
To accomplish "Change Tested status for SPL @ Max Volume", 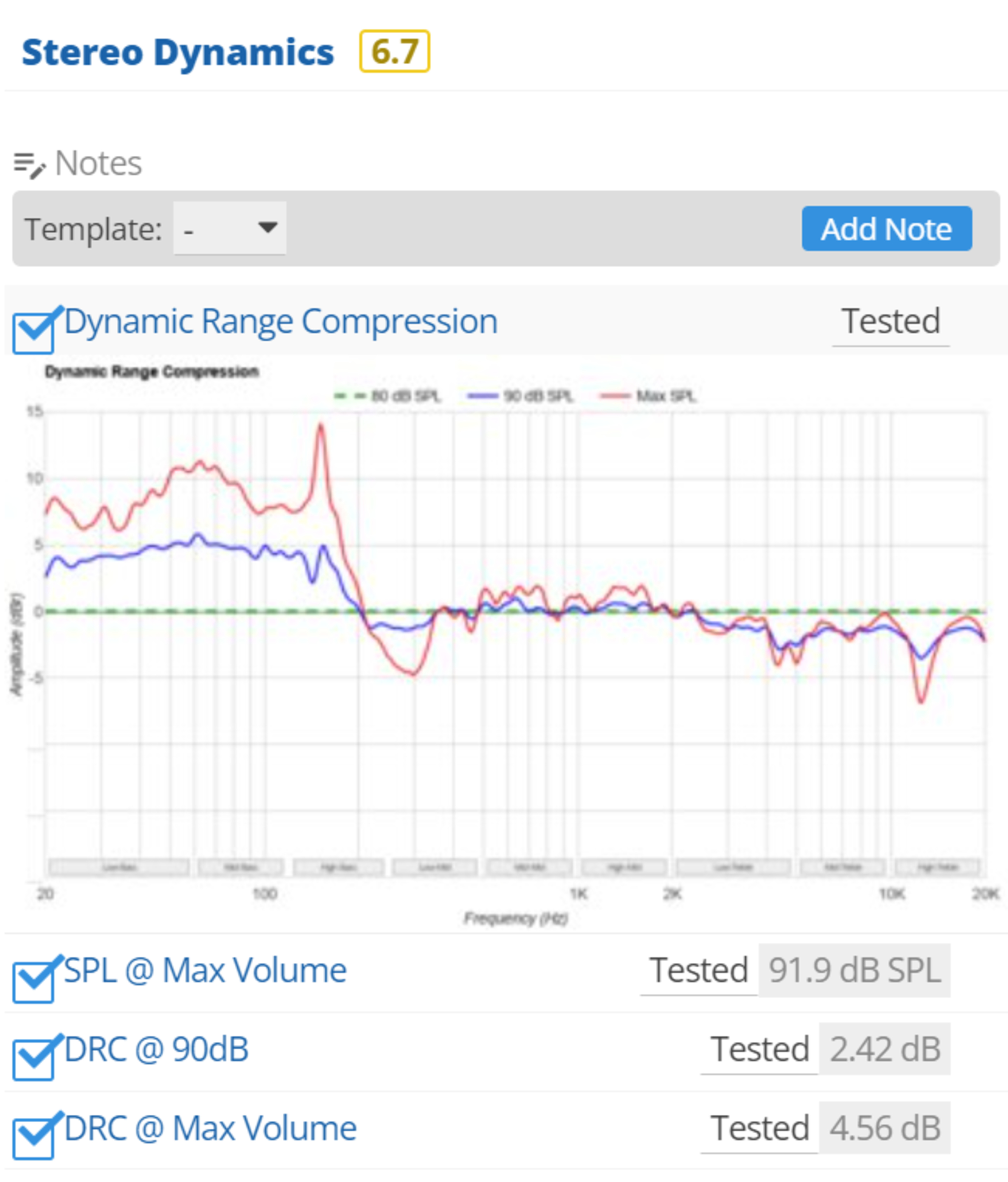I will (699, 970).
